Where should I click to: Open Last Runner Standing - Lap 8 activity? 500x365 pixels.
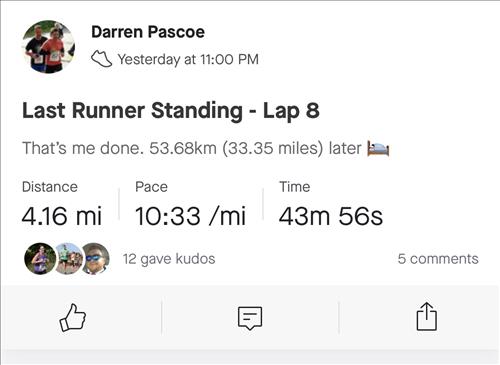tap(171, 111)
